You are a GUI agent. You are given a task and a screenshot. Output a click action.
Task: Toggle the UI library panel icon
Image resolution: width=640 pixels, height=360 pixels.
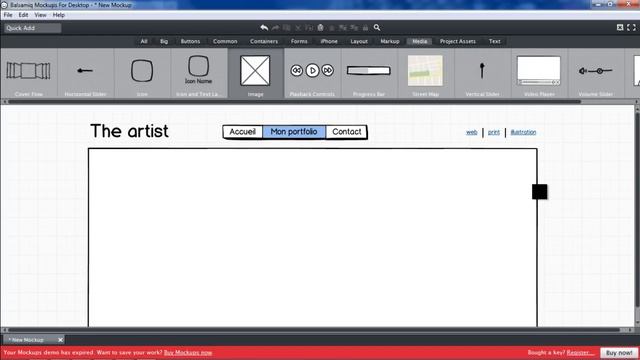coord(620,27)
